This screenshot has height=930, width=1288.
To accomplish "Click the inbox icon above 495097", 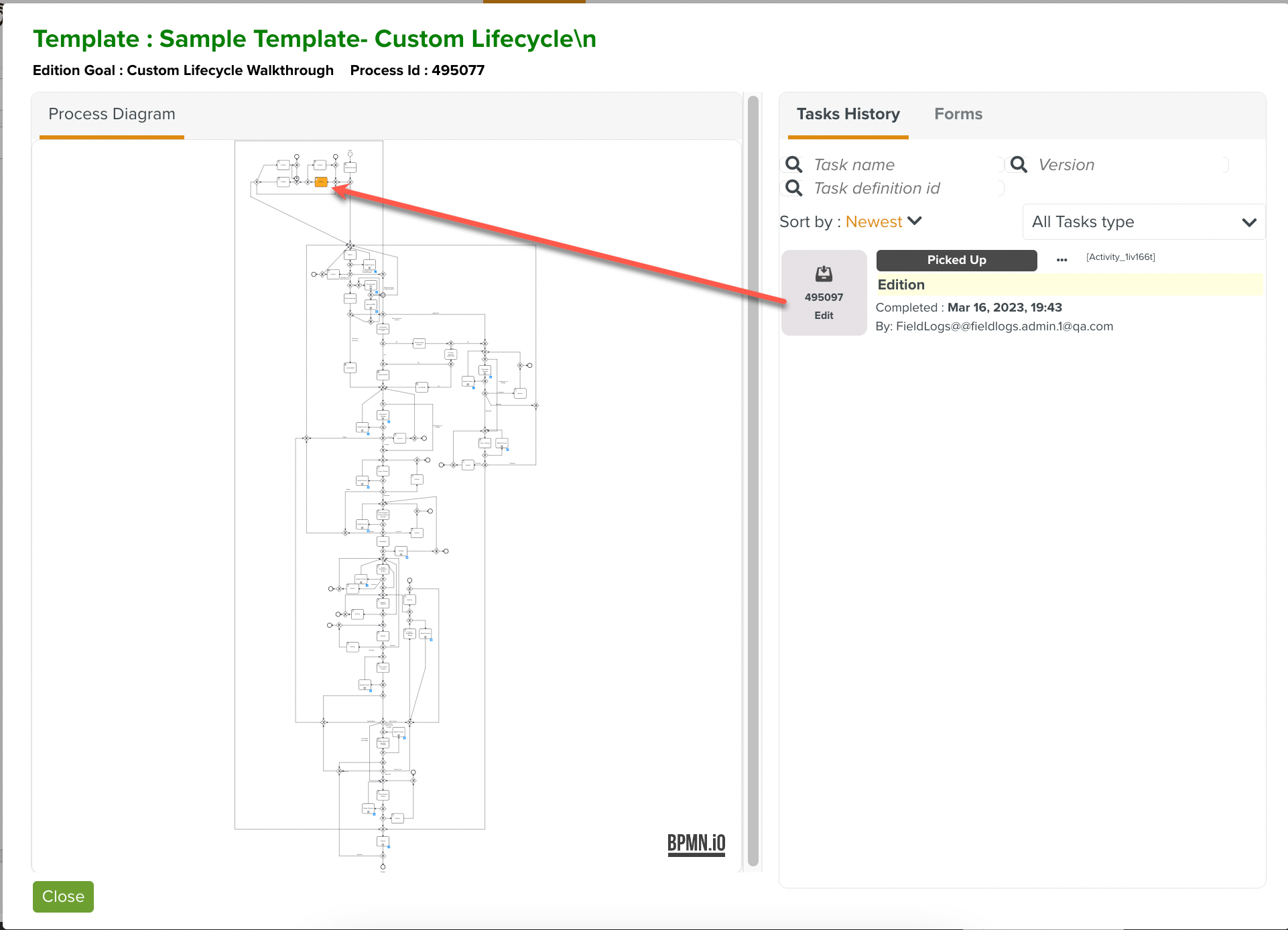I will [824, 273].
